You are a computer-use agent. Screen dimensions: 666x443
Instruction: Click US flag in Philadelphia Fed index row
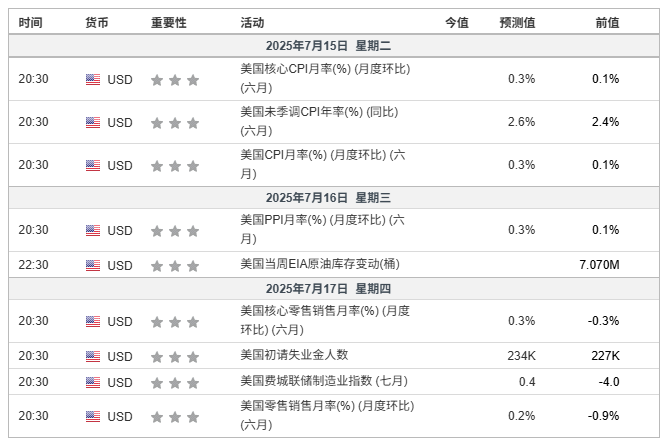(93, 382)
